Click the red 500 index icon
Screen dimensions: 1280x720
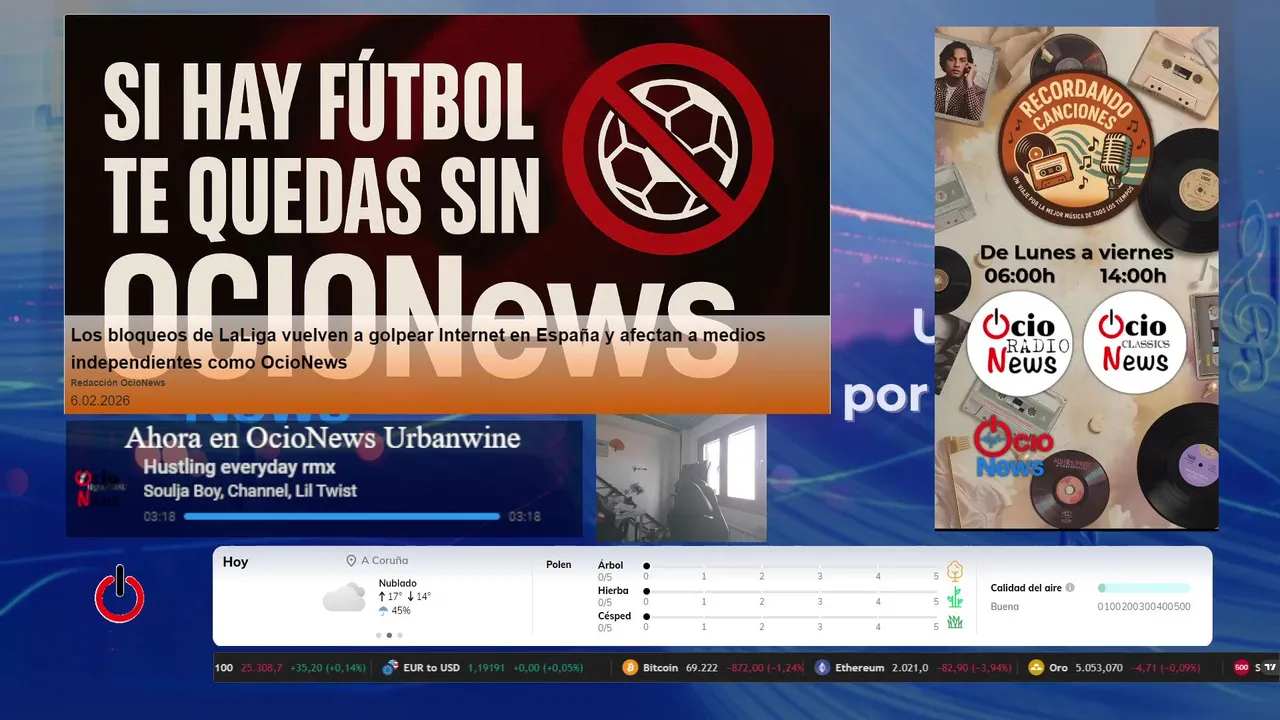[1241, 668]
